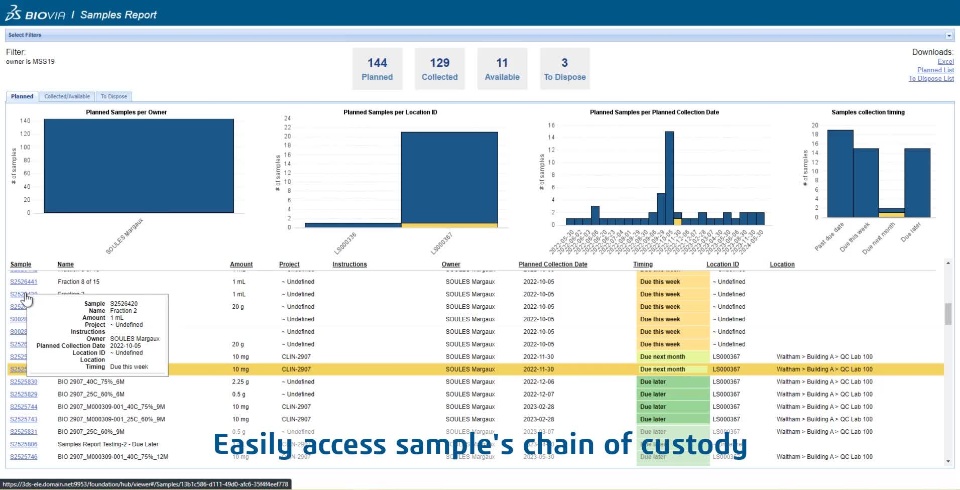Click the '2022-12-06' collection date cell
The width and height of the screenshot is (960, 490).
(x=538, y=382)
